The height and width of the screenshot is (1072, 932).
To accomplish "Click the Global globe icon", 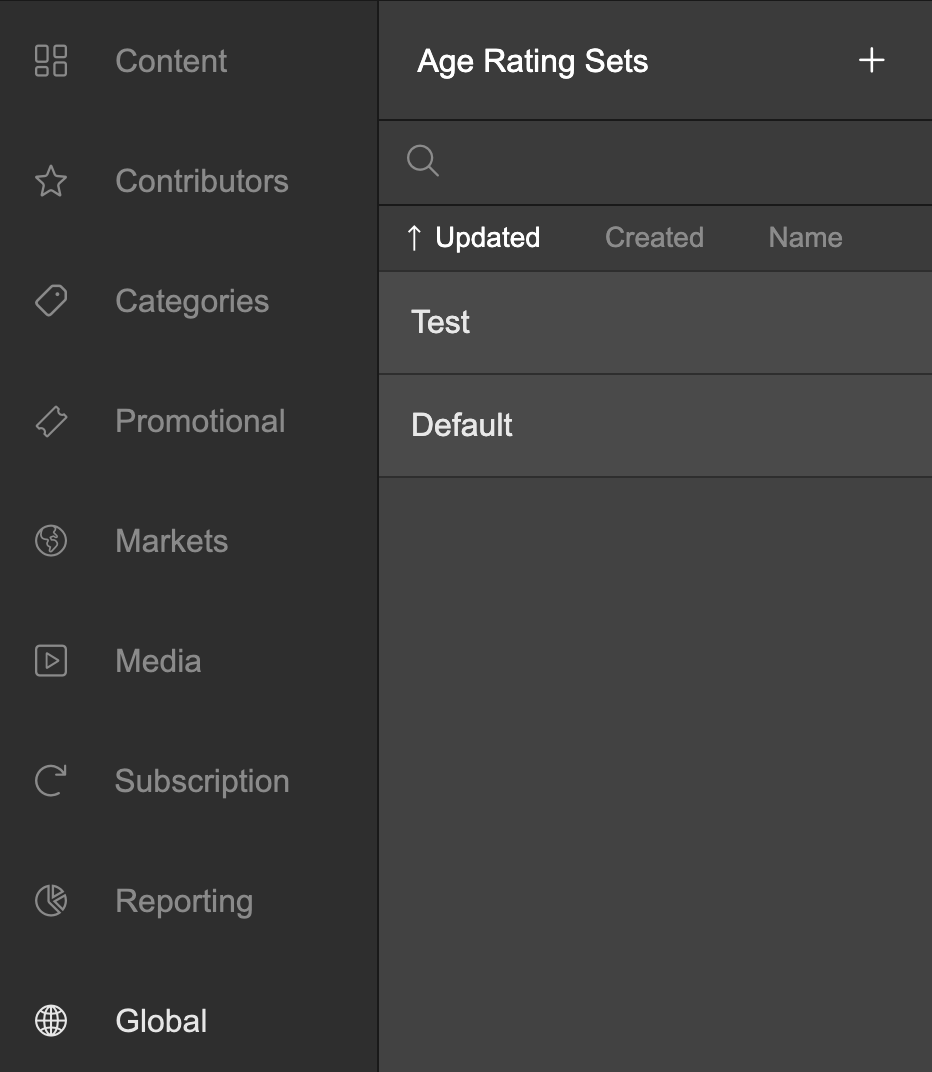I will pos(51,1021).
